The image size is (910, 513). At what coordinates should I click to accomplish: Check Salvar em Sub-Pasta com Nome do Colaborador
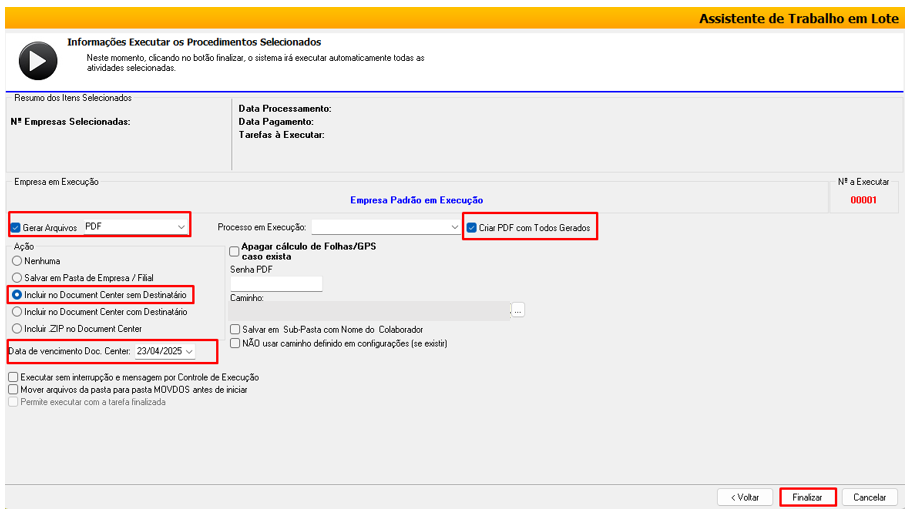coord(235,329)
